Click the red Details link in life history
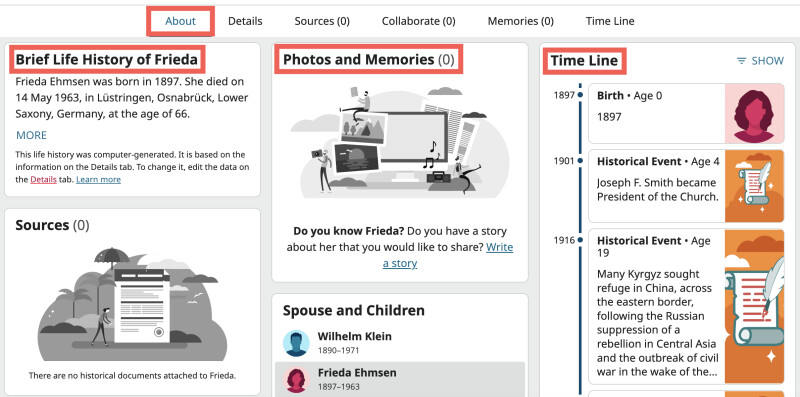This screenshot has width=800, height=397. point(43,180)
